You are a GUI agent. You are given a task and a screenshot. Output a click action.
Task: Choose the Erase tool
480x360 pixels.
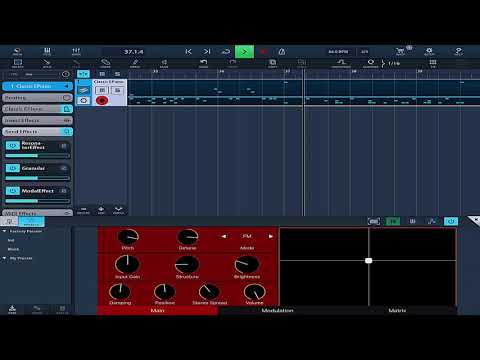(105, 63)
